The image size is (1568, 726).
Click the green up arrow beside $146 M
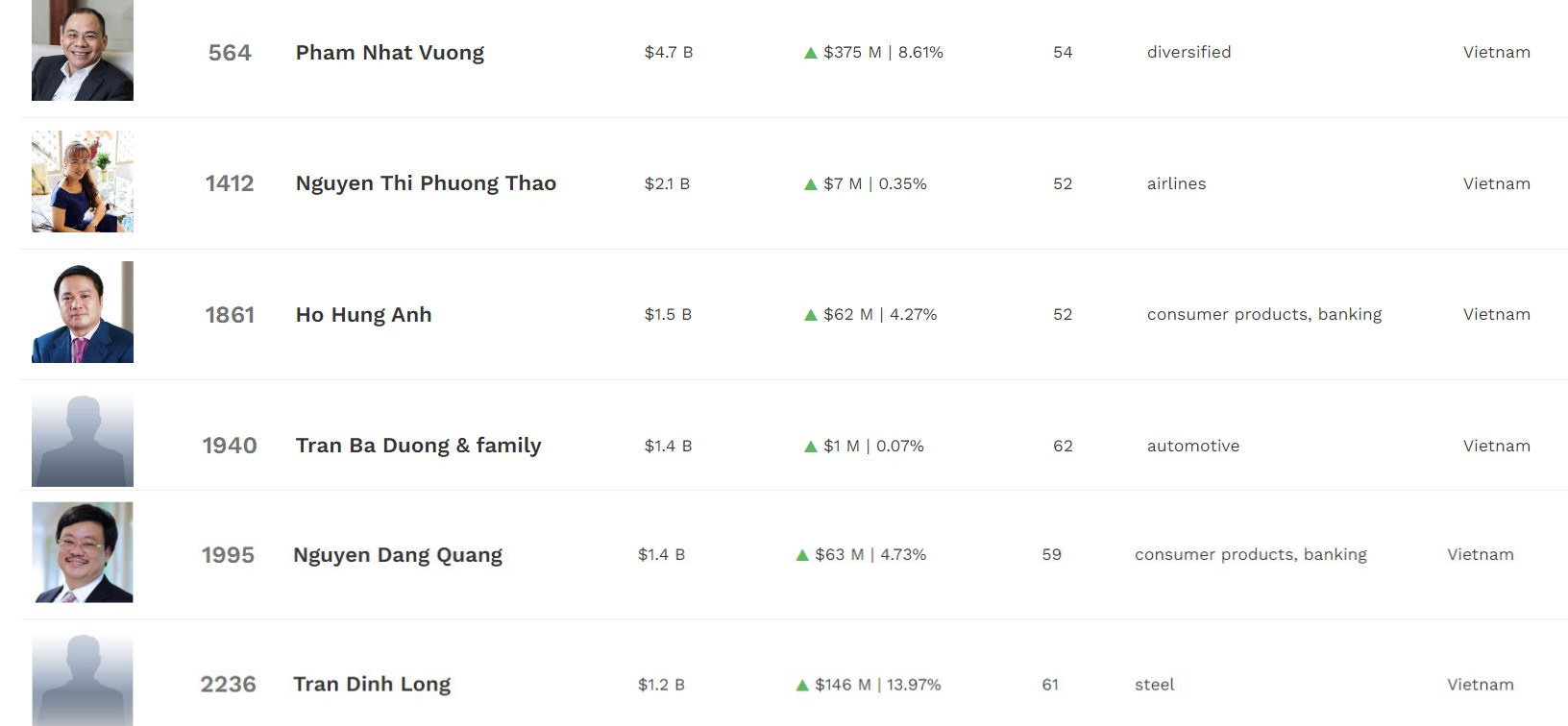pyautogui.click(x=802, y=686)
